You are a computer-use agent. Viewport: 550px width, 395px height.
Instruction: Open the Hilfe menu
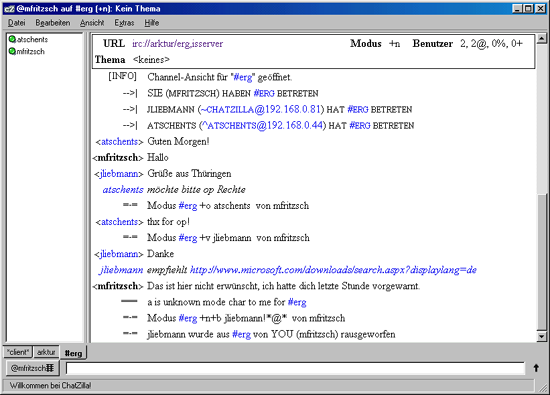click(152, 23)
